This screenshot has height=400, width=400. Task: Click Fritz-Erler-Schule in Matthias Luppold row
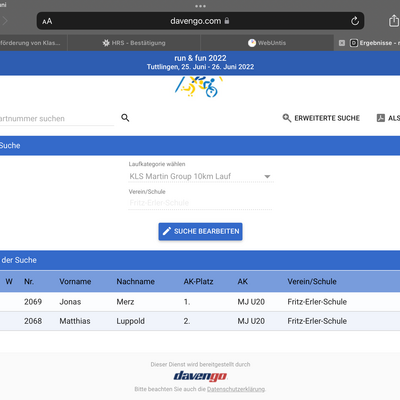pos(317,321)
